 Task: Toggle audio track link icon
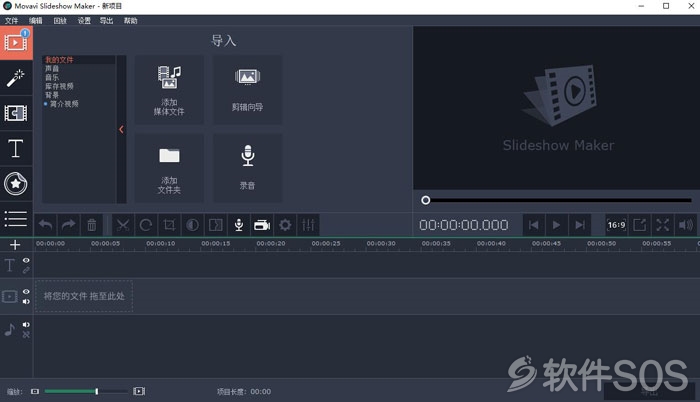coord(26,335)
